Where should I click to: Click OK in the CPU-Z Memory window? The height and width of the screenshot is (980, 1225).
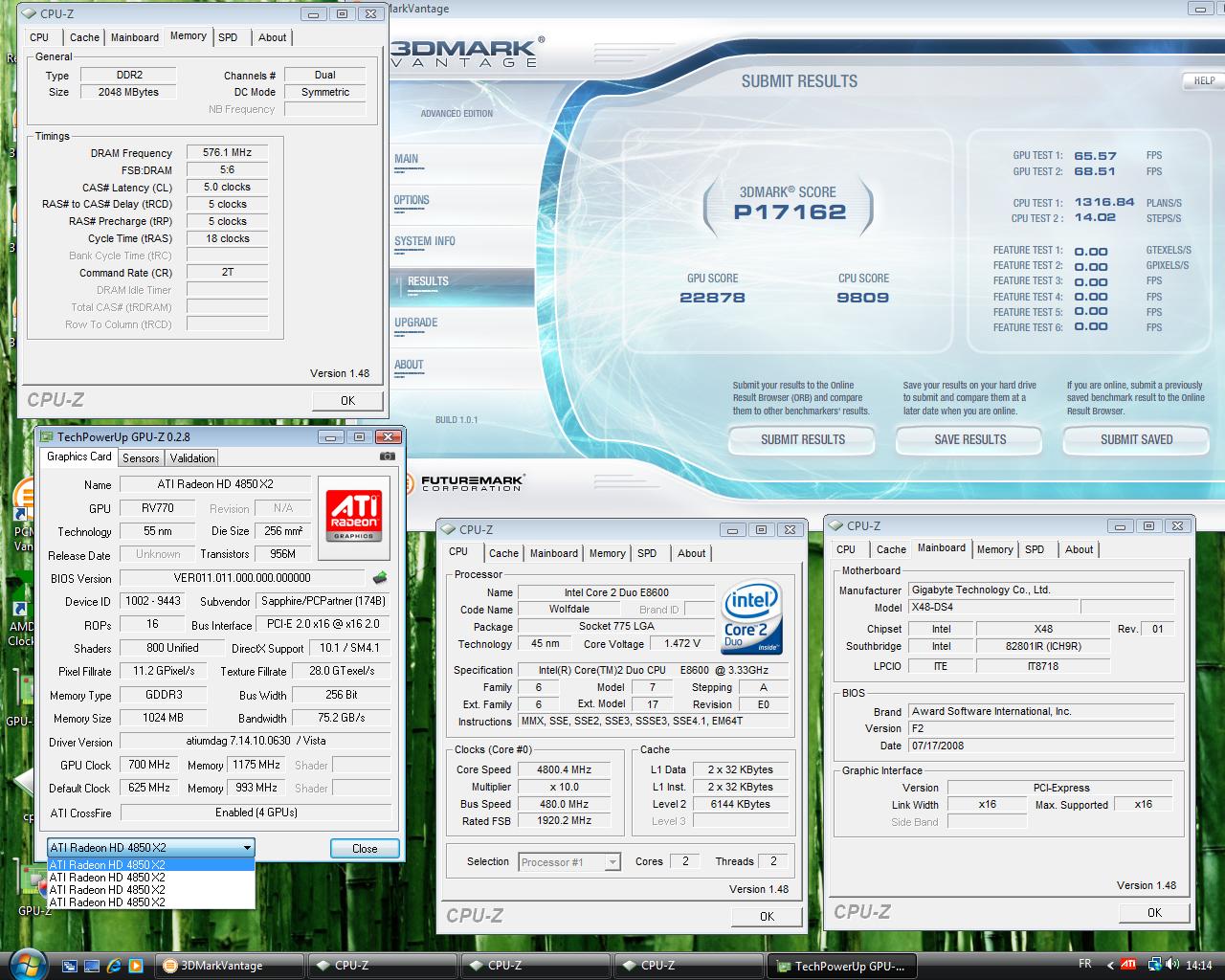(x=347, y=401)
